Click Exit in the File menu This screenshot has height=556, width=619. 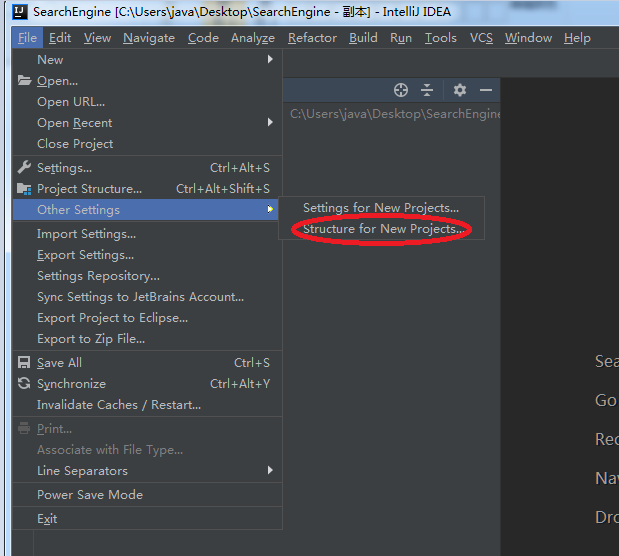click(x=147, y=518)
